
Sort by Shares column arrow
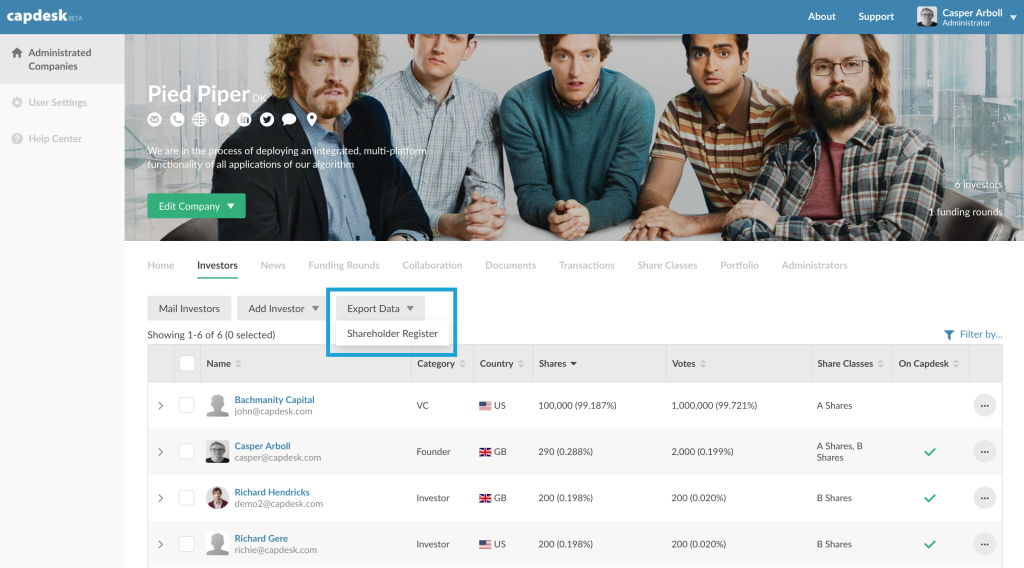pos(573,364)
